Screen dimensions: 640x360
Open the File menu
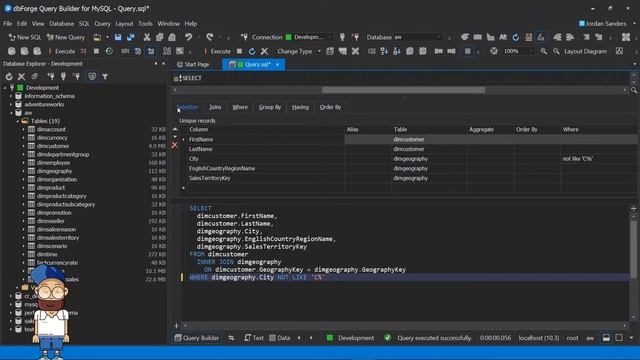8,24
